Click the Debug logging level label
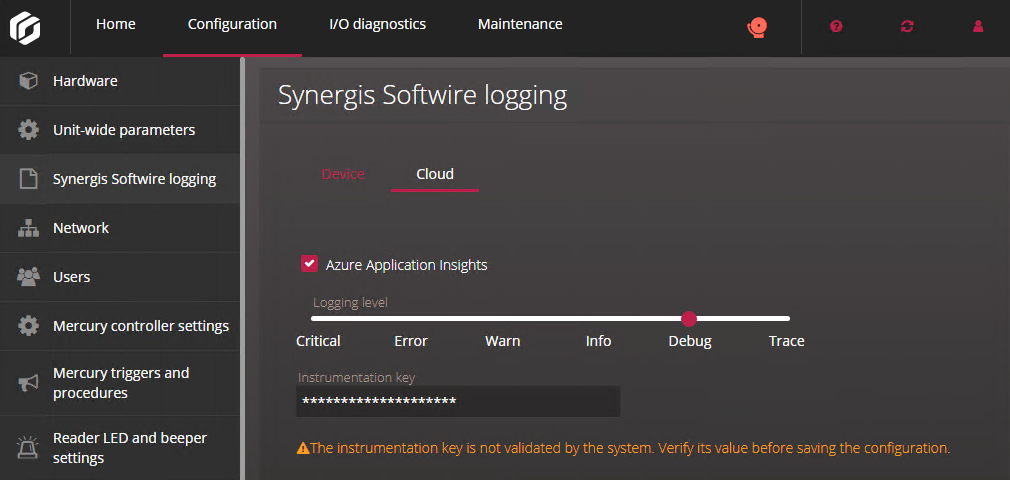The height and width of the screenshot is (480, 1010). [690, 341]
